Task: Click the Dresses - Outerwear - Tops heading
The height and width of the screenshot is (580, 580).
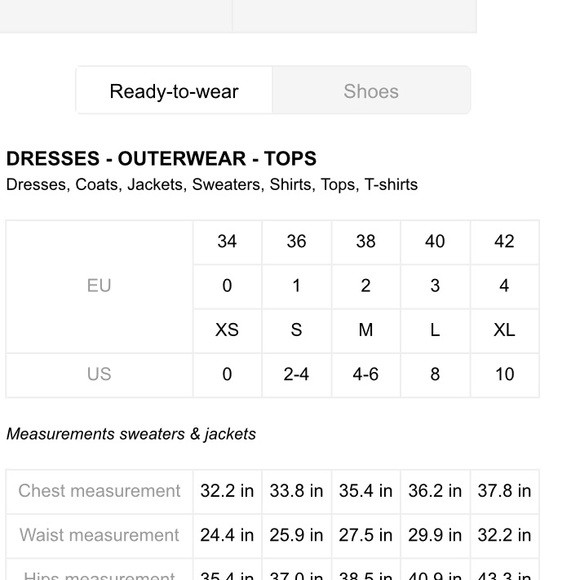Action: coord(161,159)
